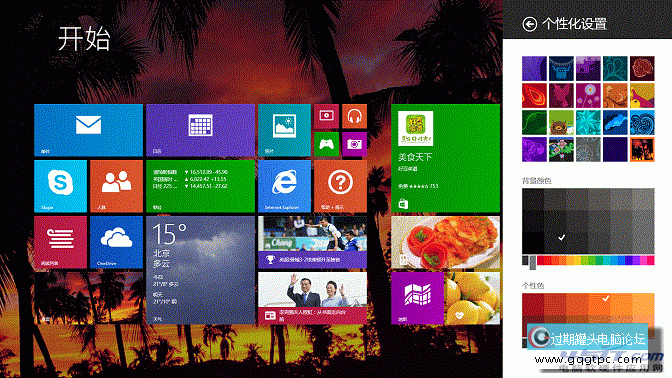Choose magenta on the background hue strip

(643, 260)
